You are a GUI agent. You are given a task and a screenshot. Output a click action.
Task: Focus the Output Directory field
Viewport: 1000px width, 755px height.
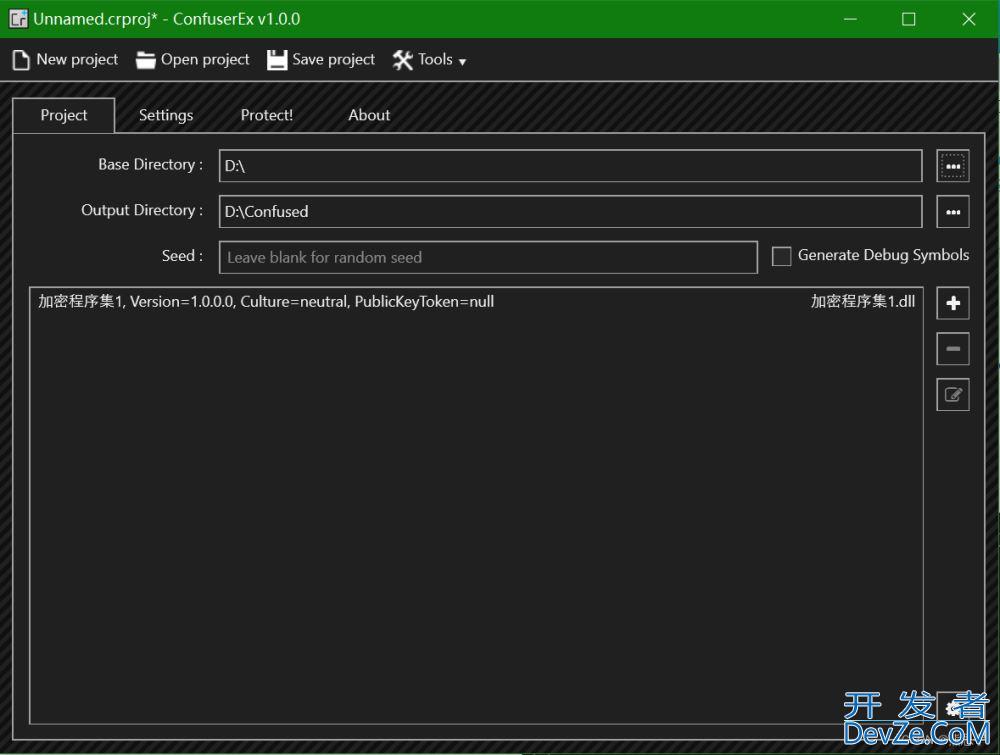(x=571, y=212)
